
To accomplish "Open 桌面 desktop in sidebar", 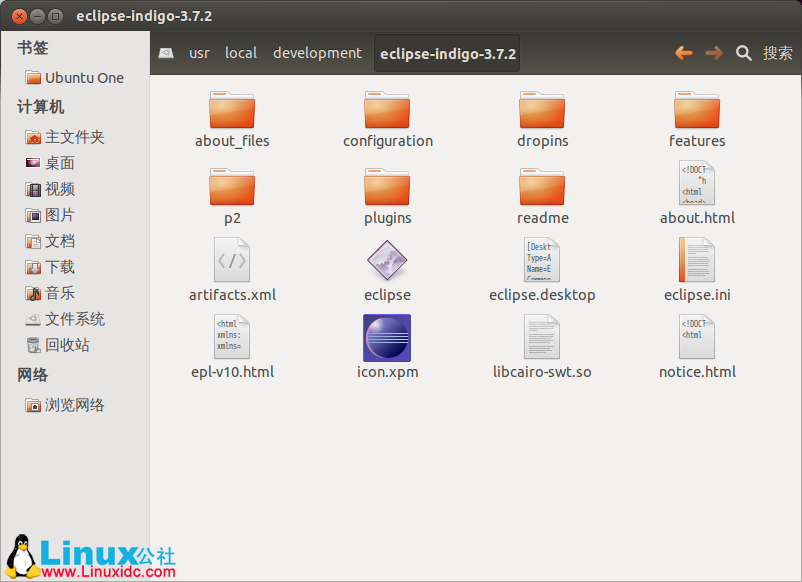I will click(50, 163).
